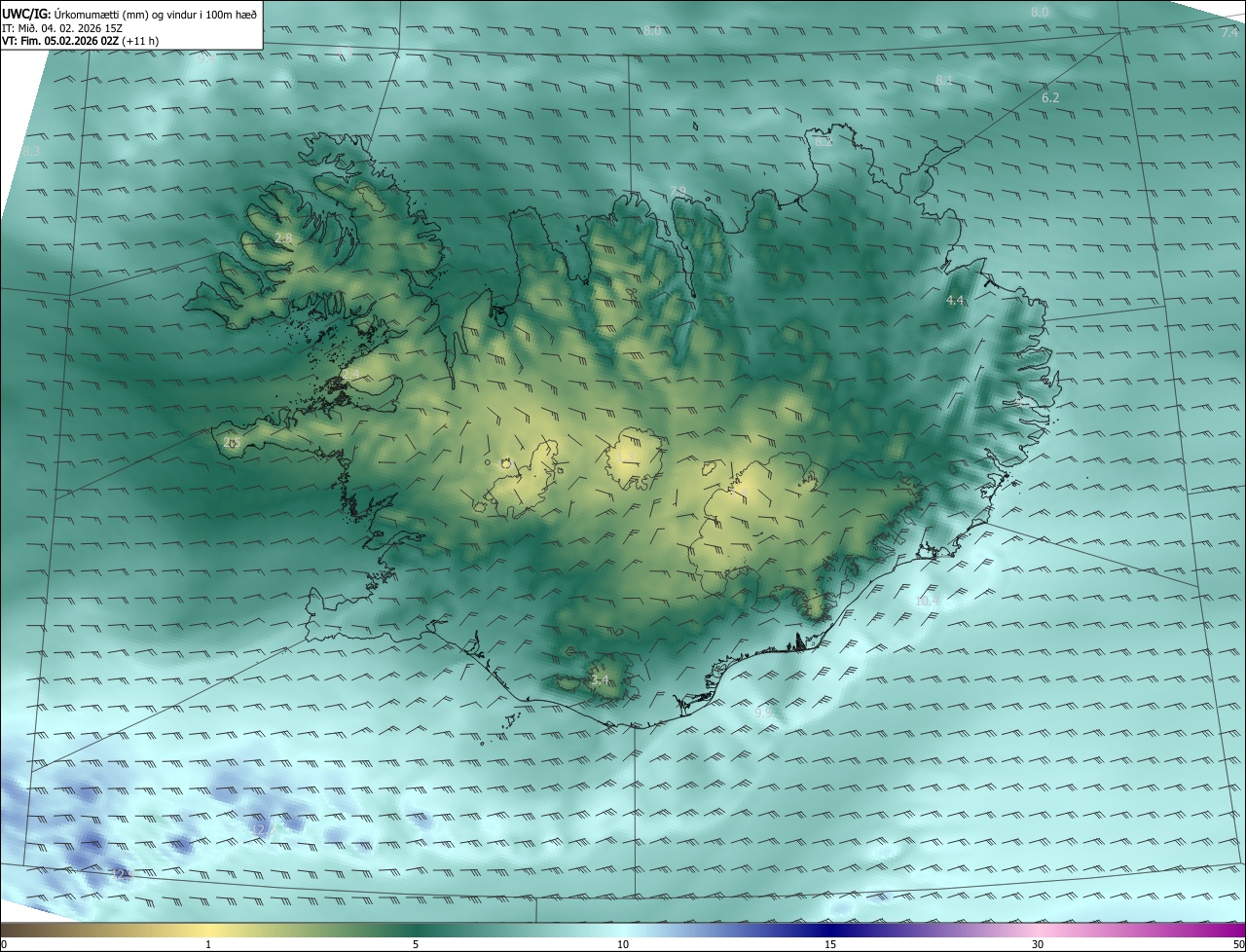
Task: Click the '50' tick on the color scale
Action: [1238, 944]
